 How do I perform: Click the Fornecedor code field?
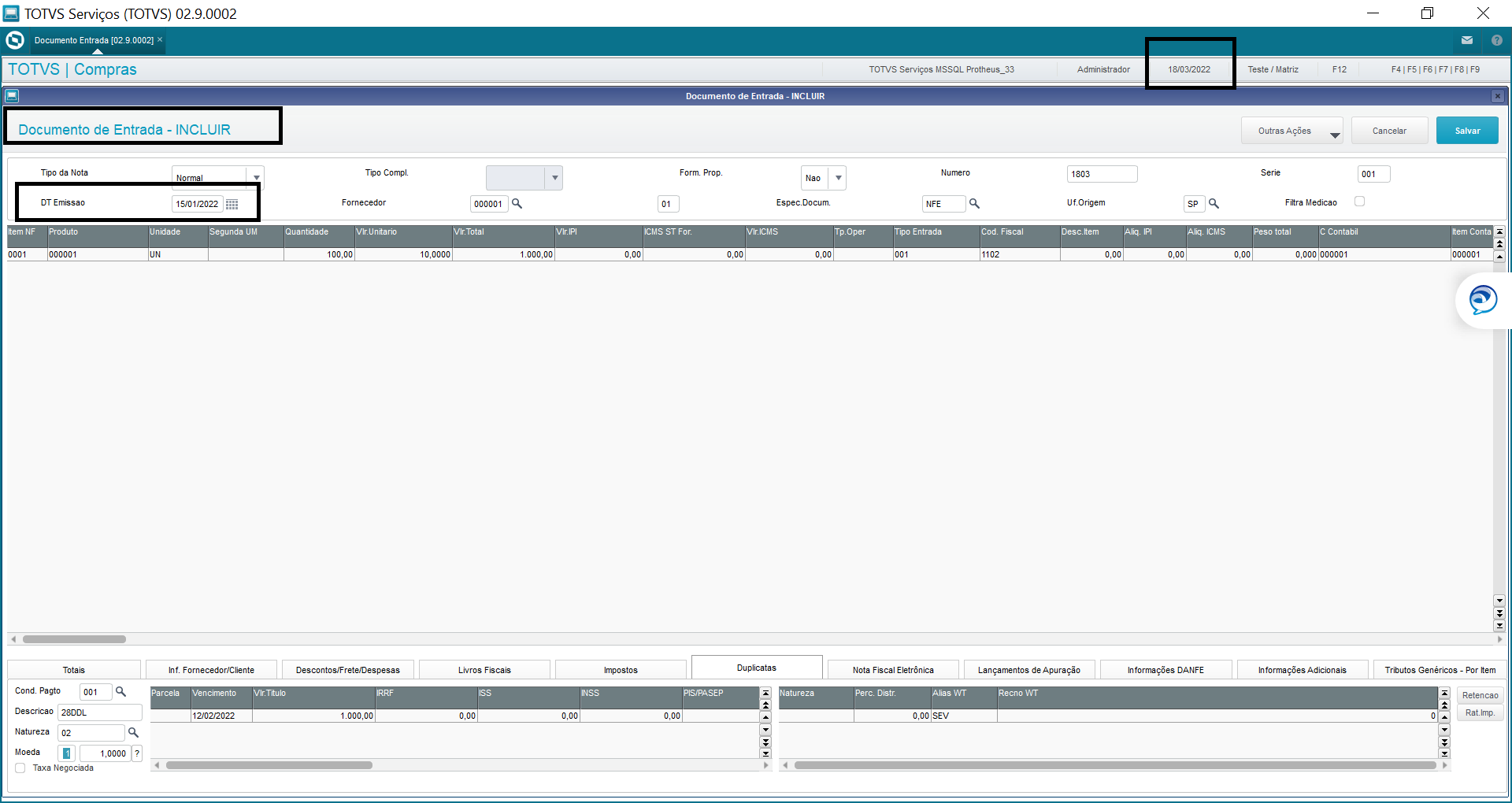[489, 204]
